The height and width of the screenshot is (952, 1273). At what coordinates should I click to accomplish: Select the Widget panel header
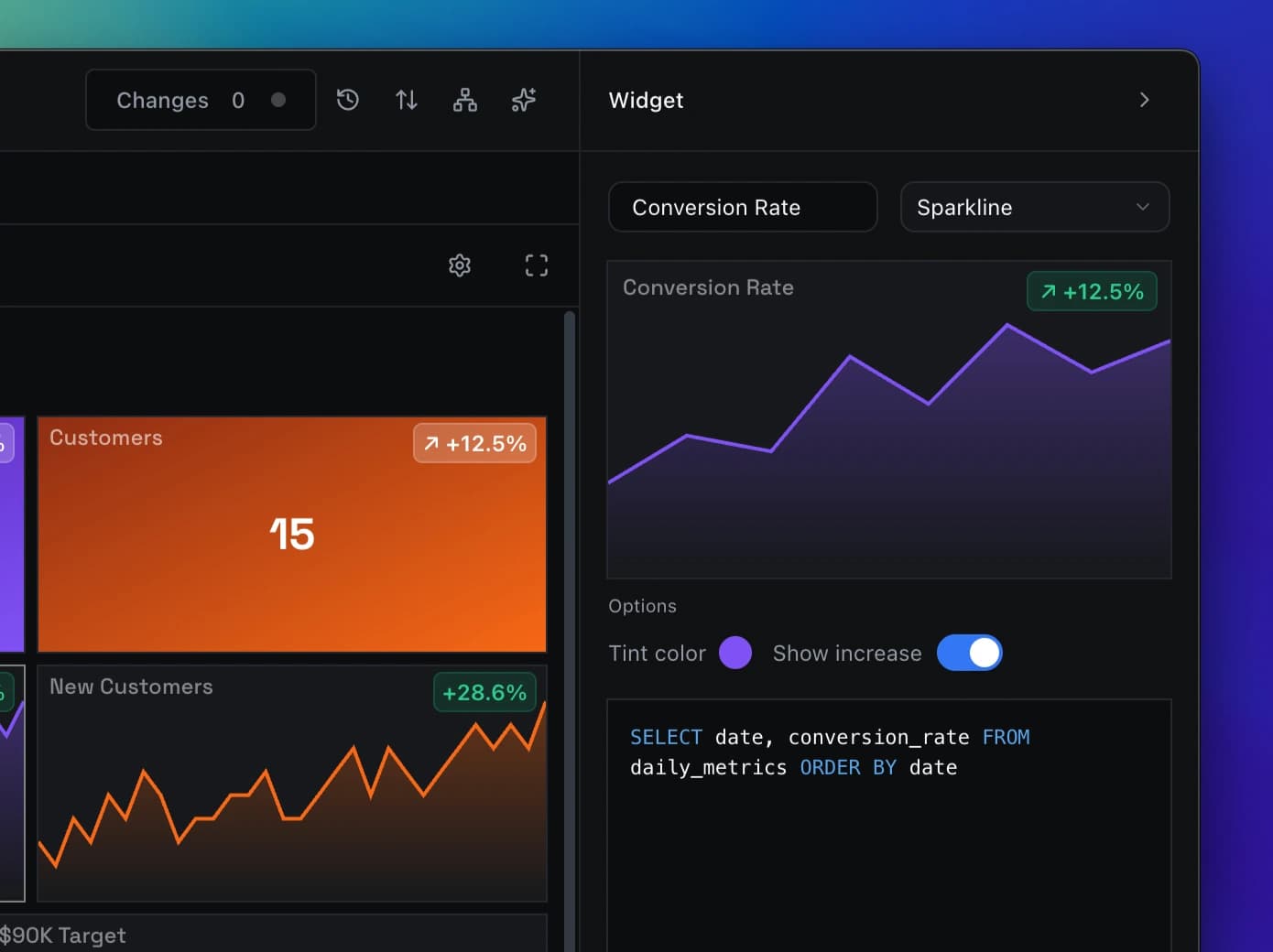(646, 100)
